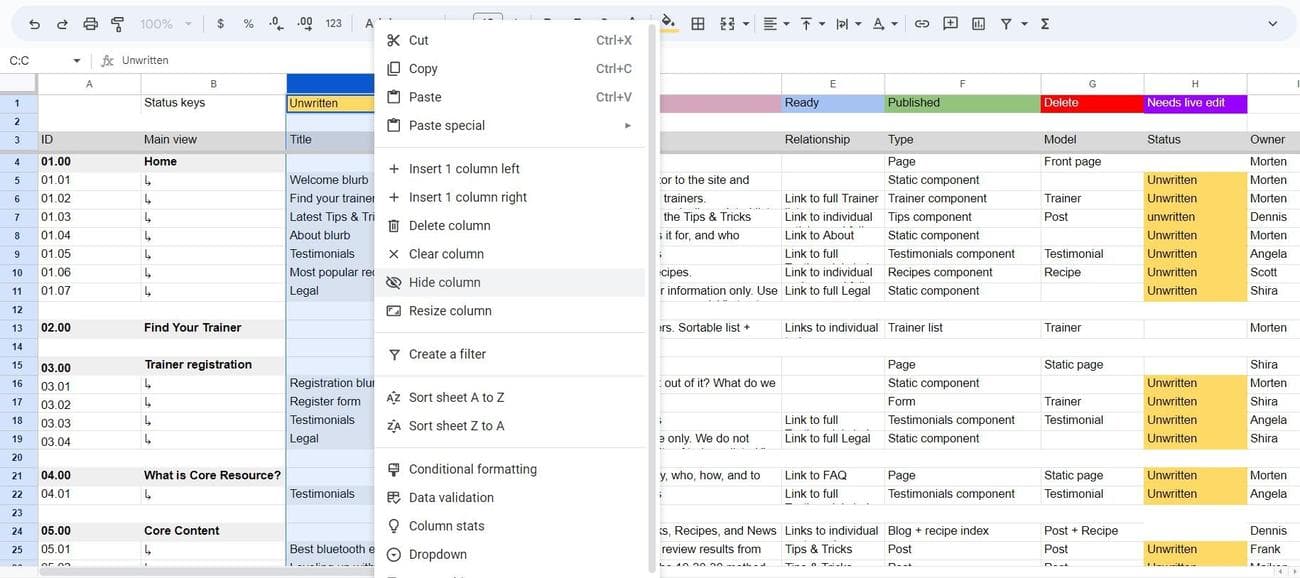The image size is (1300, 578).
Task: Open the borders tool
Action: tap(698, 24)
